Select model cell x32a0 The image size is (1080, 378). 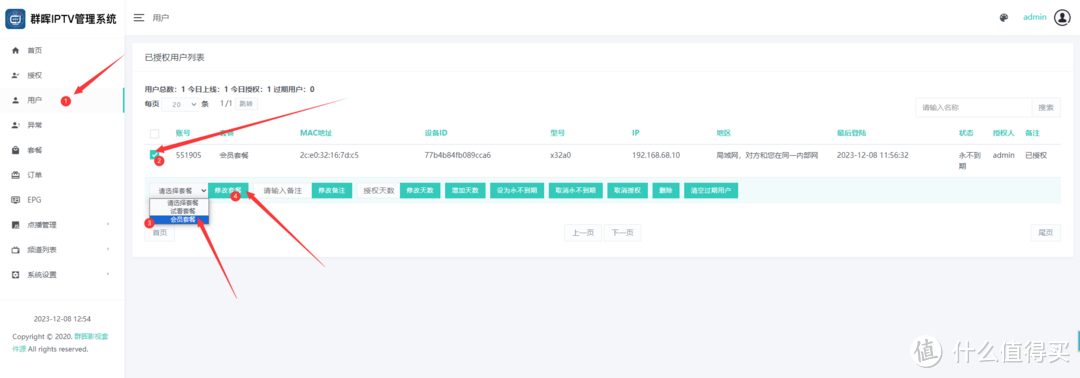(x=561, y=156)
